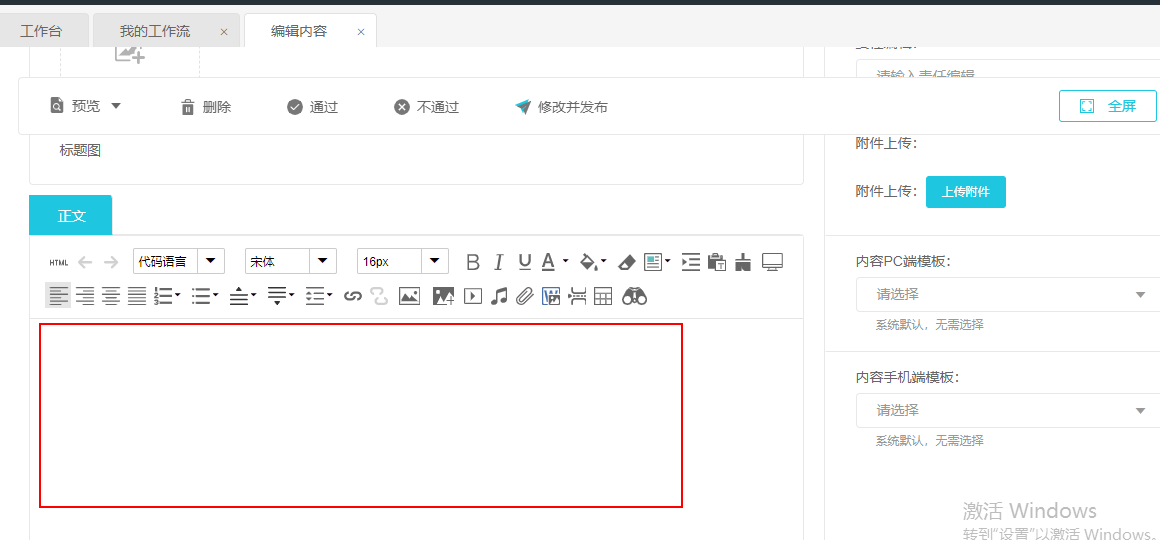
Task: Redo the edit with the right arrow
Action: click(111, 262)
